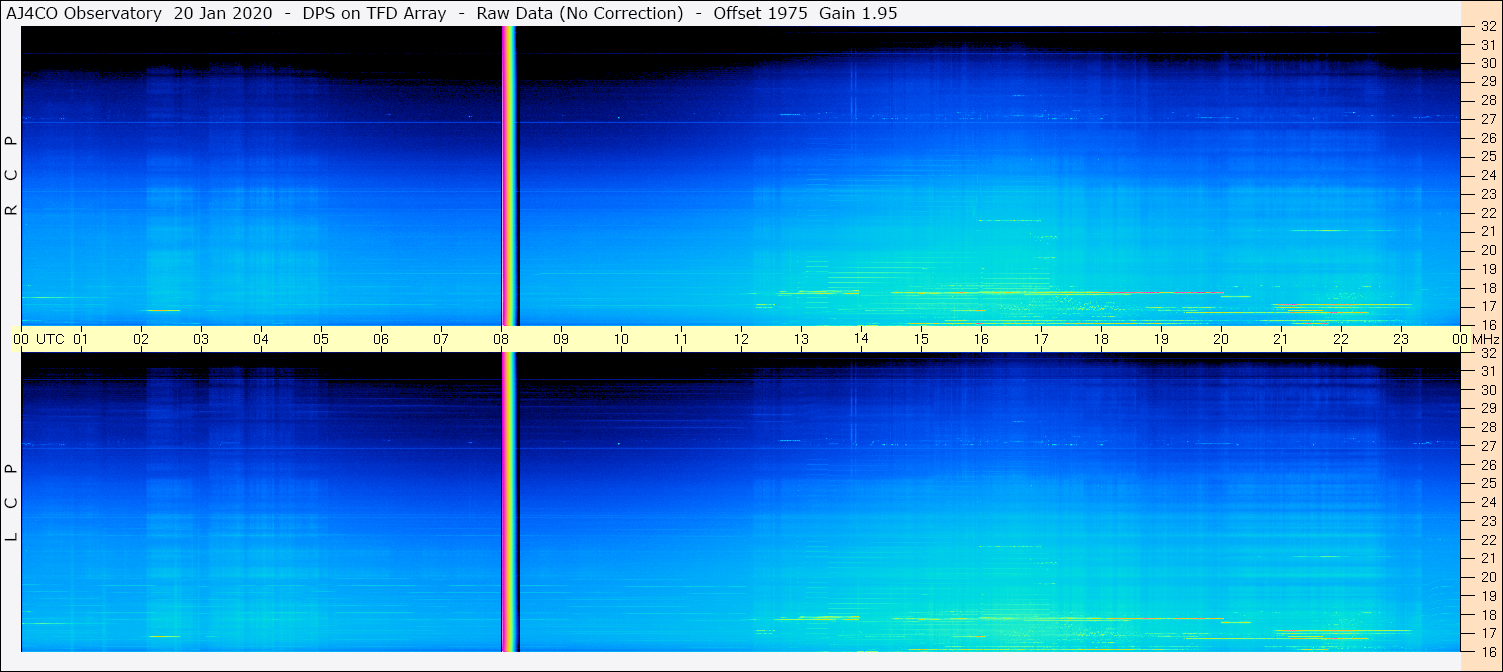Screen dimensions: 1503x672
Task: Click the rainbow calibration stripe in LCP panel
Action: point(509,502)
